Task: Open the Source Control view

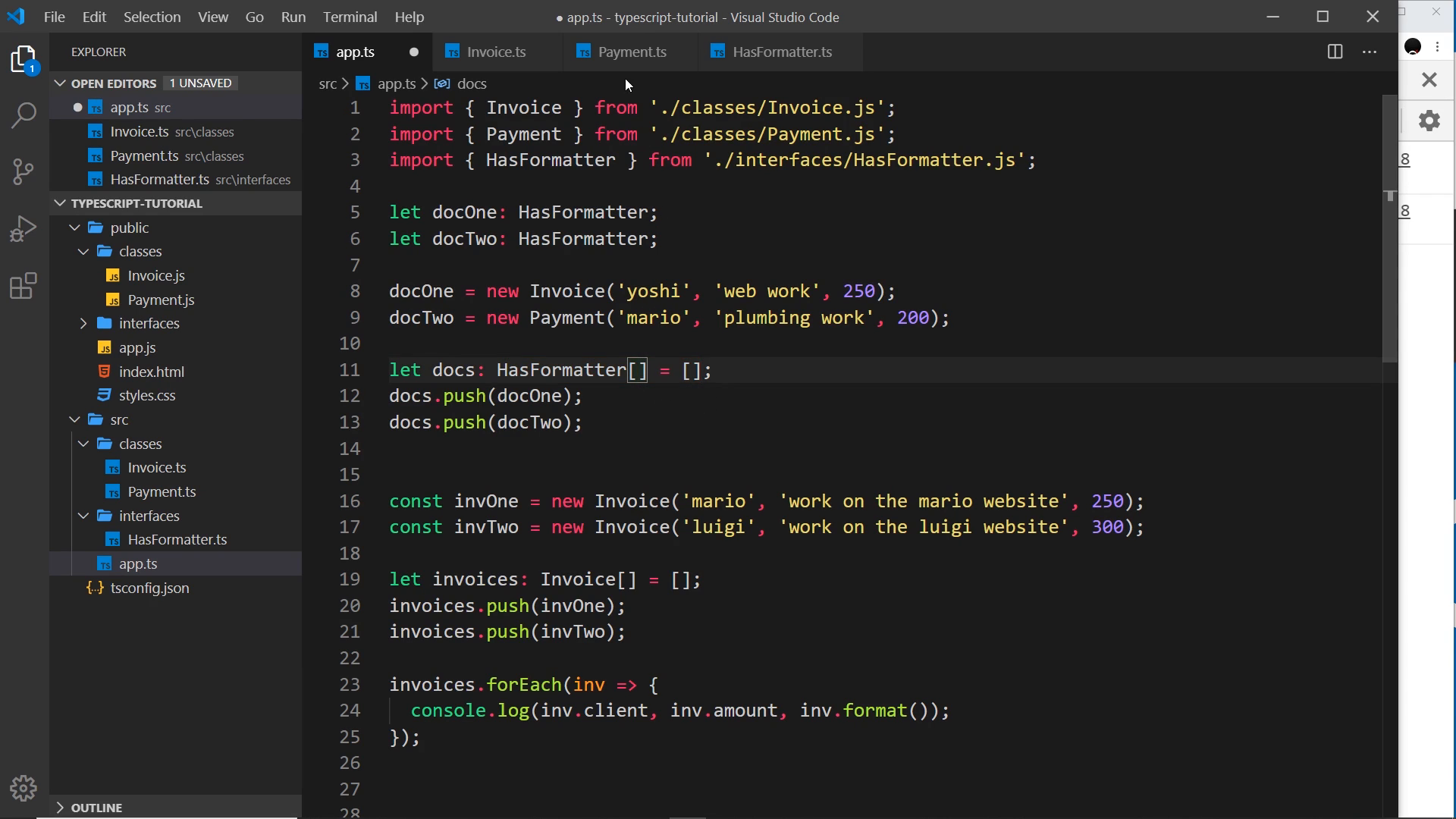Action: click(x=24, y=171)
